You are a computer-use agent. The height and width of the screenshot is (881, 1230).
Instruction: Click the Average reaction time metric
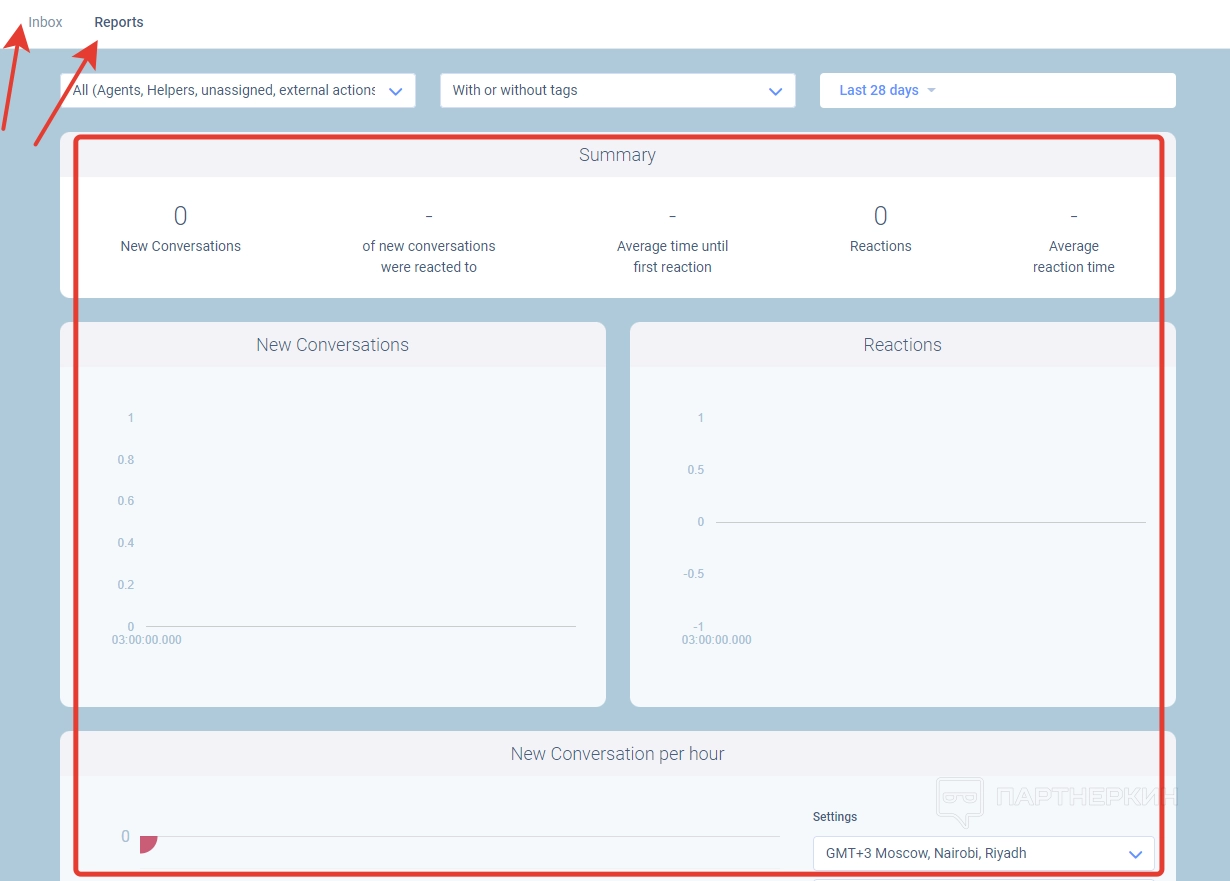(x=1073, y=256)
